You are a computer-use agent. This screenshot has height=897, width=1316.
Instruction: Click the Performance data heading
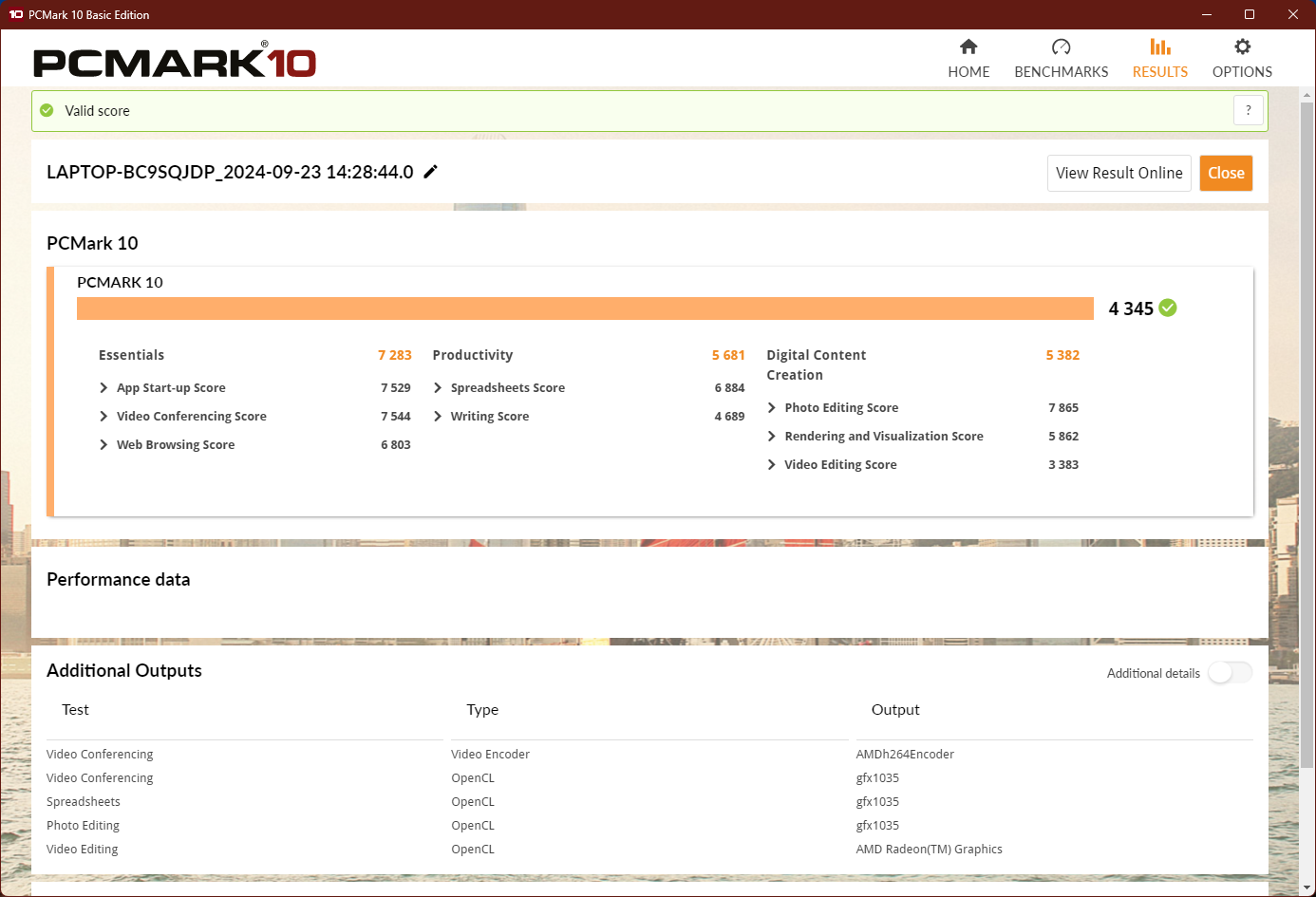click(119, 580)
